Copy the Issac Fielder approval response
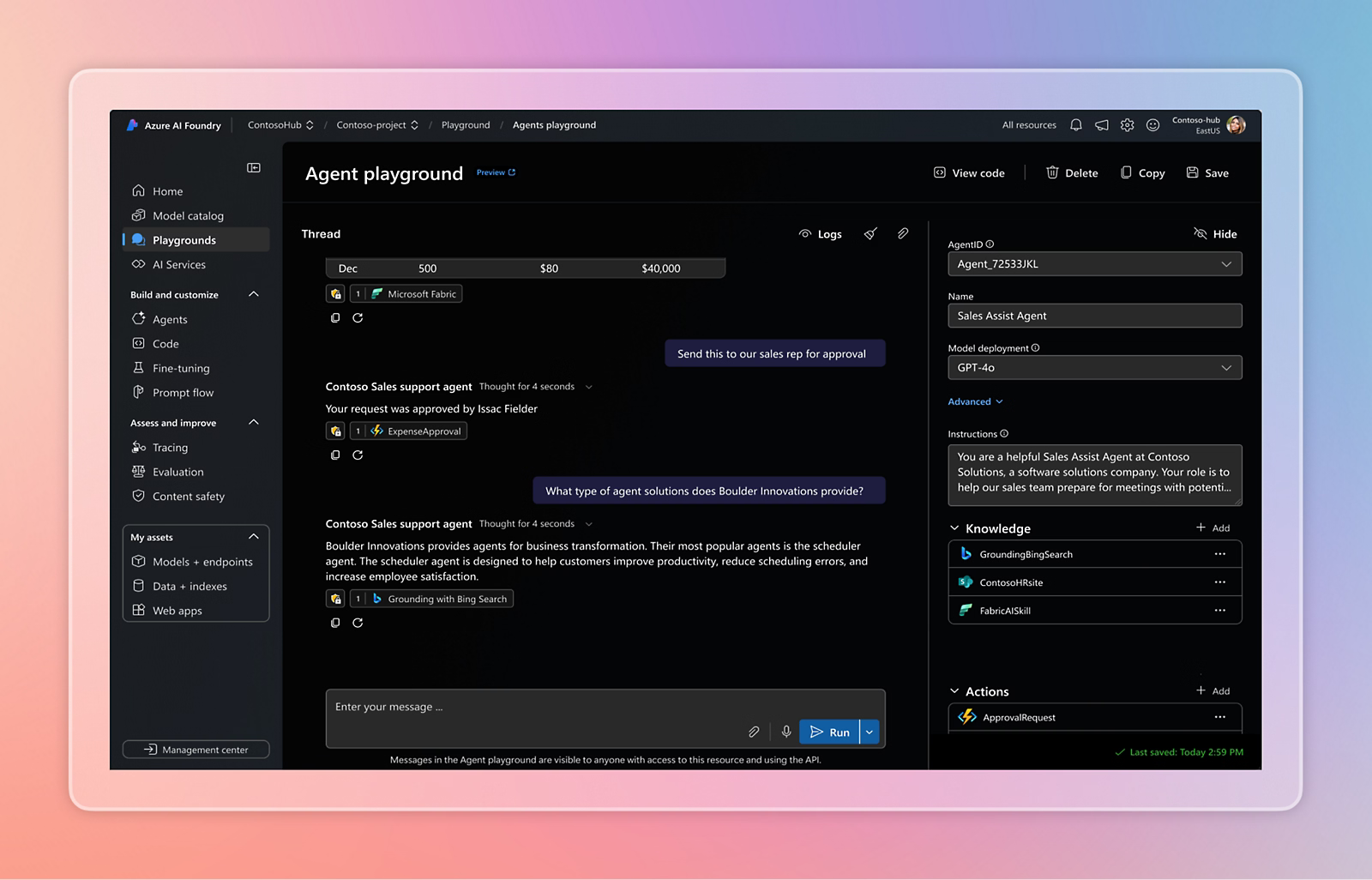Viewport: 1372px width, 880px height. (335, 455)
